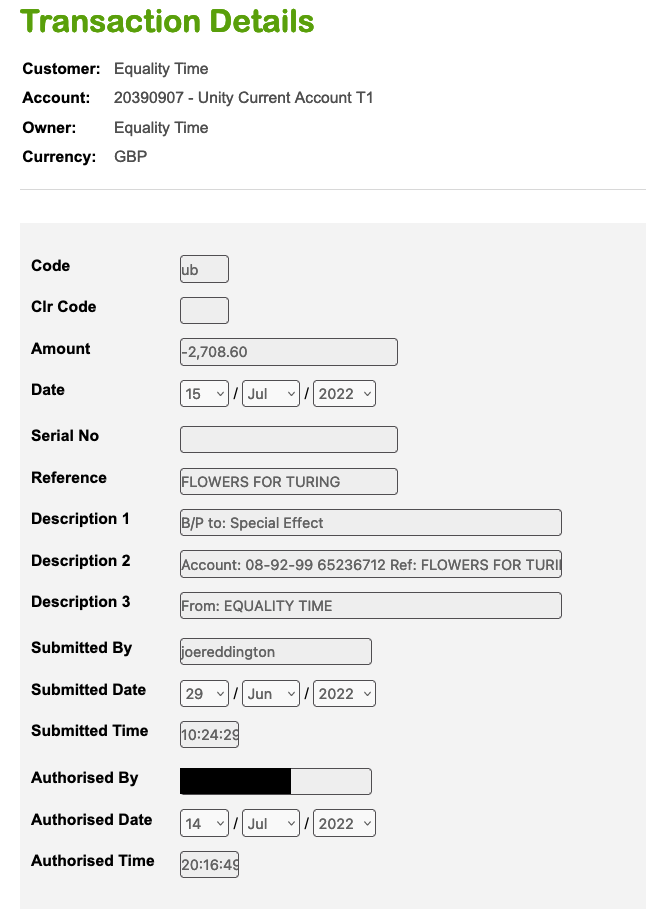
Task: Open the Date month dropdown showing Jul
Action: pos(271,394)
